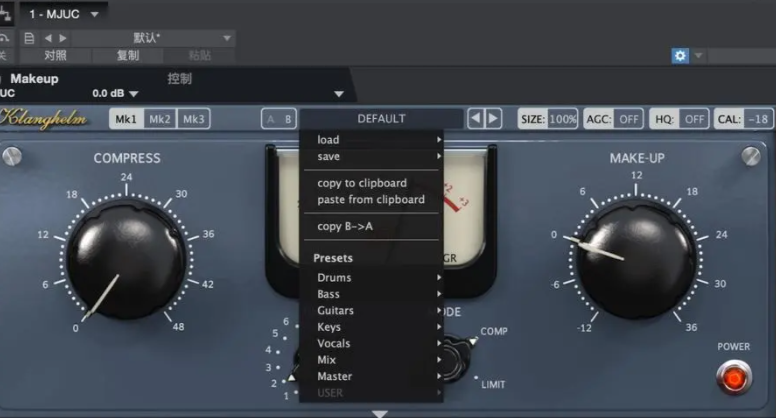The height and width of the screenshot is (418, 776).
Task: Click the host previous preset triangle
Action: pos(48,38)
